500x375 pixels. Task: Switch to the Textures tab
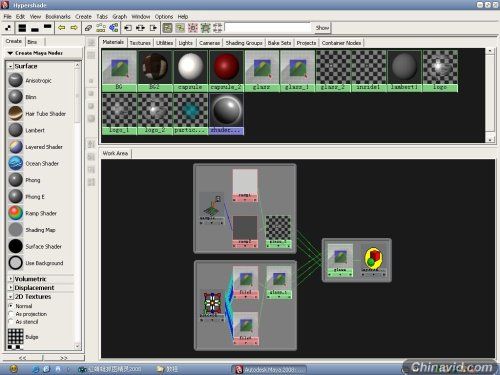(140, 43)
